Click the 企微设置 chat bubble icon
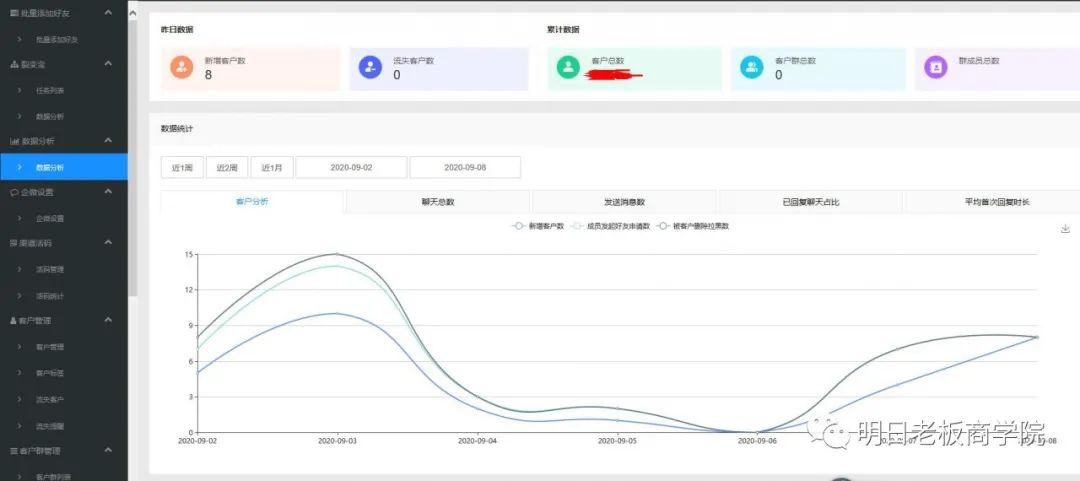 point(14,192)
